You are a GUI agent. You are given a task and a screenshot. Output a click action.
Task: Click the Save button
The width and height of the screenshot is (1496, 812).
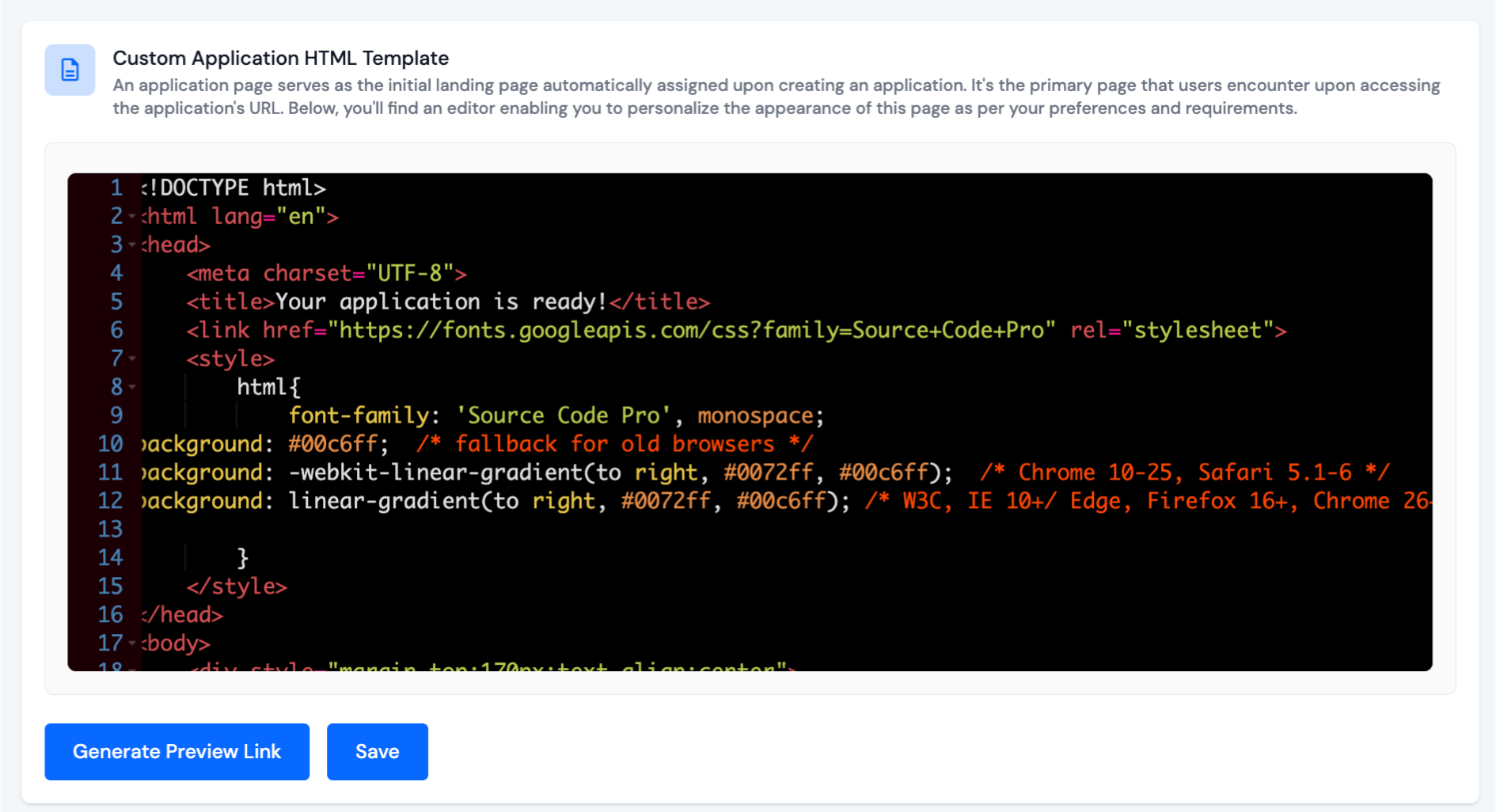click(x=377, y=751)
